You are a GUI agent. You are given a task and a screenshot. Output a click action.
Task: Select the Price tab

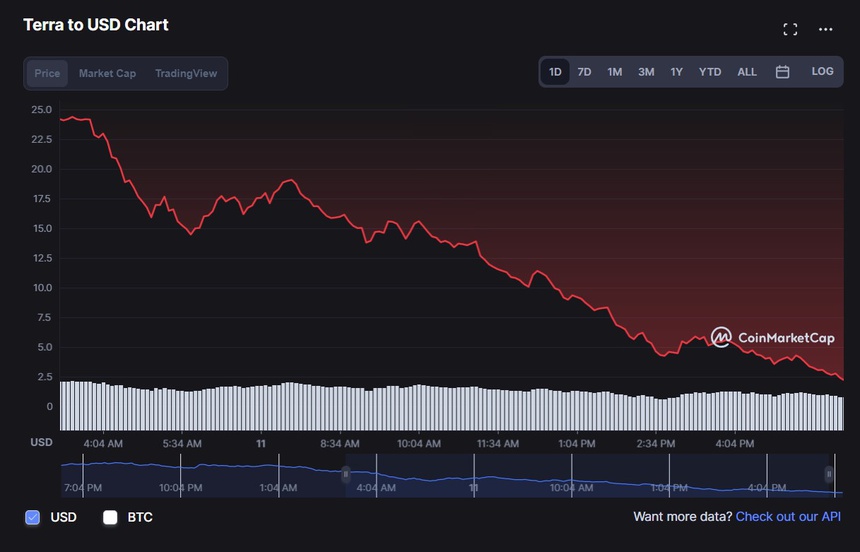47,73
